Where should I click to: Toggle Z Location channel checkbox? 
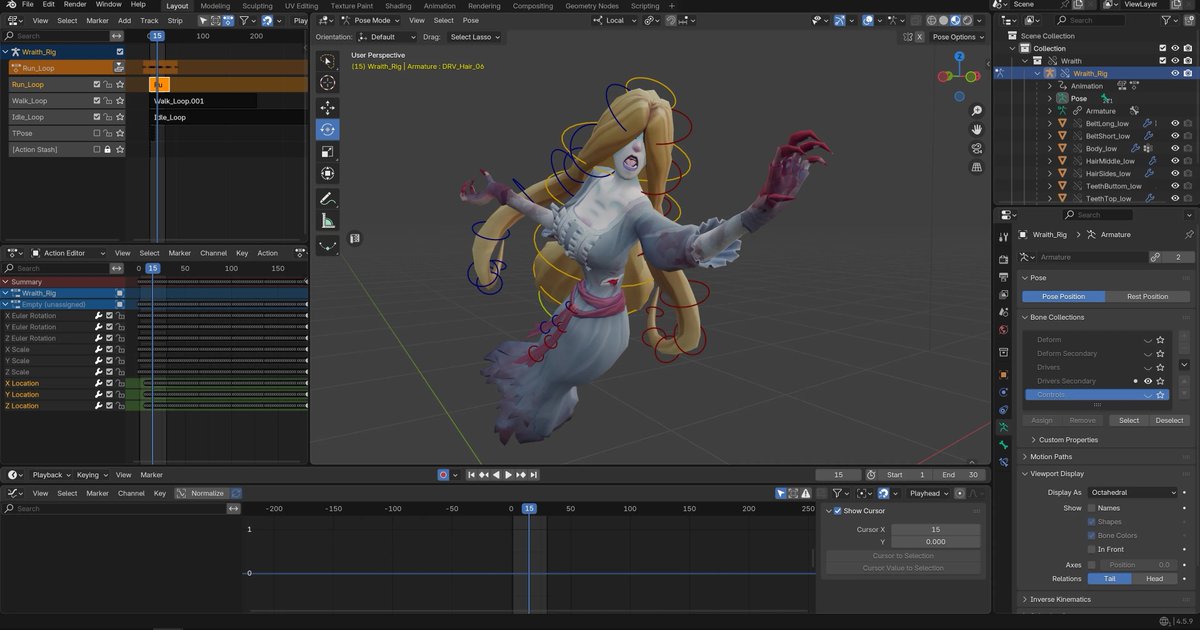[x=109, y=406]
